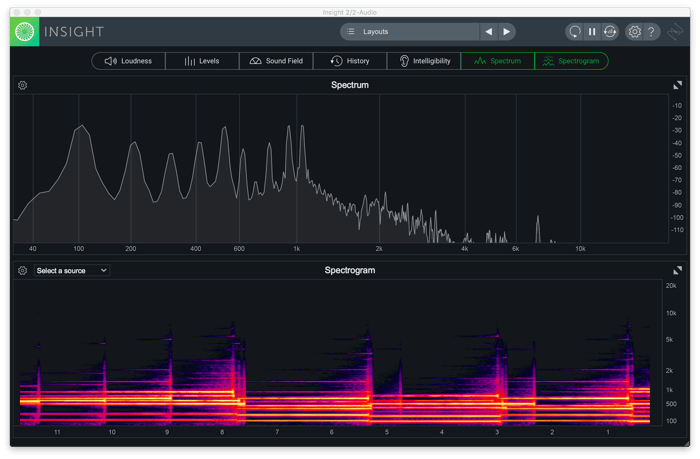Open Spectrogram panel settings gear
Viewport: 700px width, 459px height.
[x=23, y=271]
